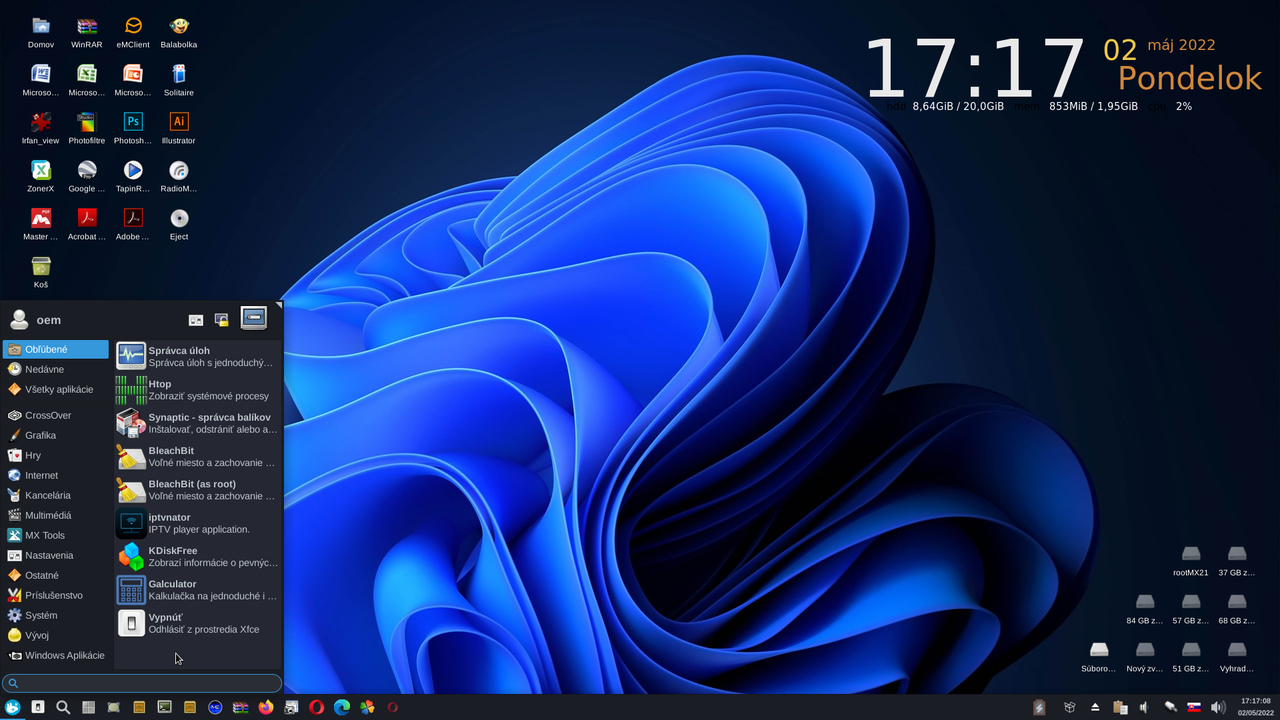Click the lock screen button in menu
Viewport: 1280px width, 720px height.
(222, 320)
